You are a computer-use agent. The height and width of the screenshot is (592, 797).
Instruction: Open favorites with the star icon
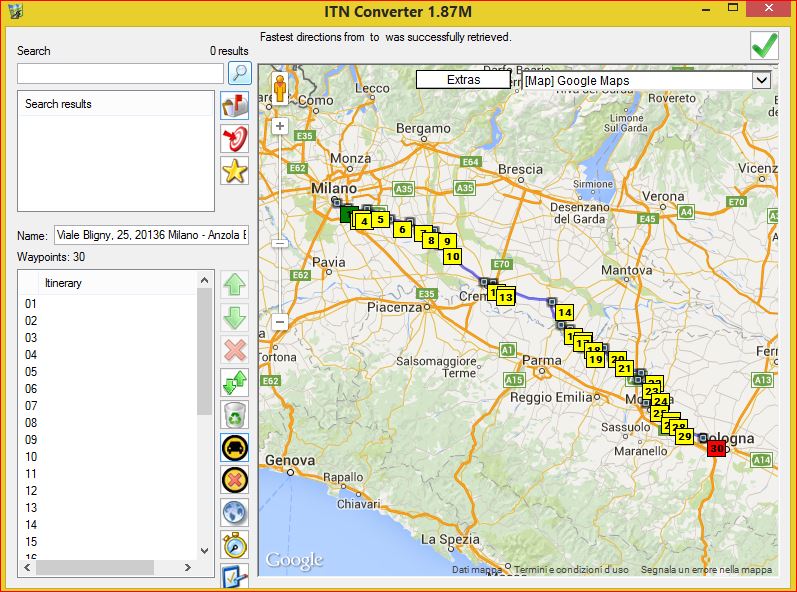click(234, 171)
